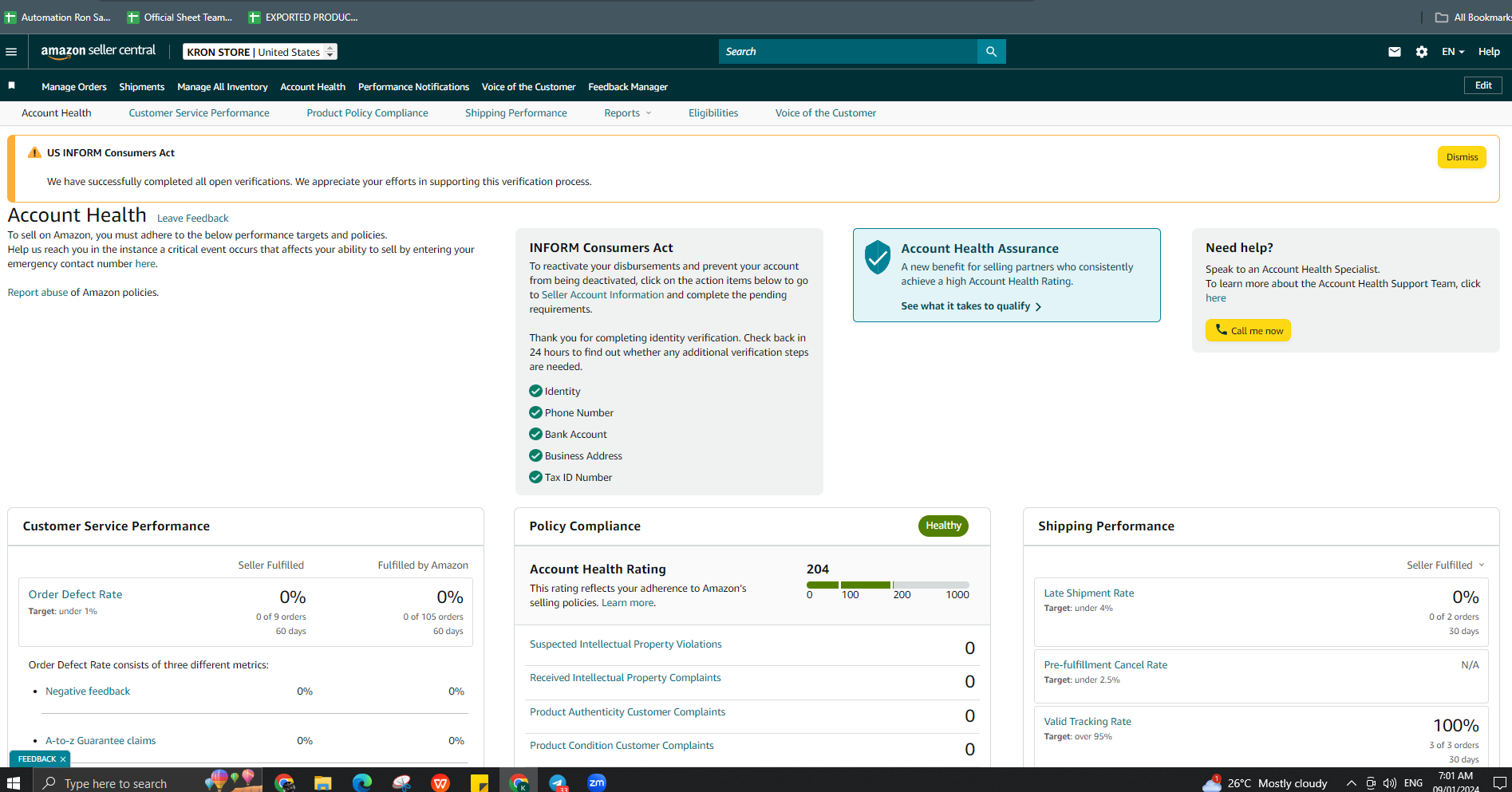Screen dimensions: 1512x792
Task: Open Performance Notifications in the favorites bar
Action: pyautogui.click(x=413, y=86)
